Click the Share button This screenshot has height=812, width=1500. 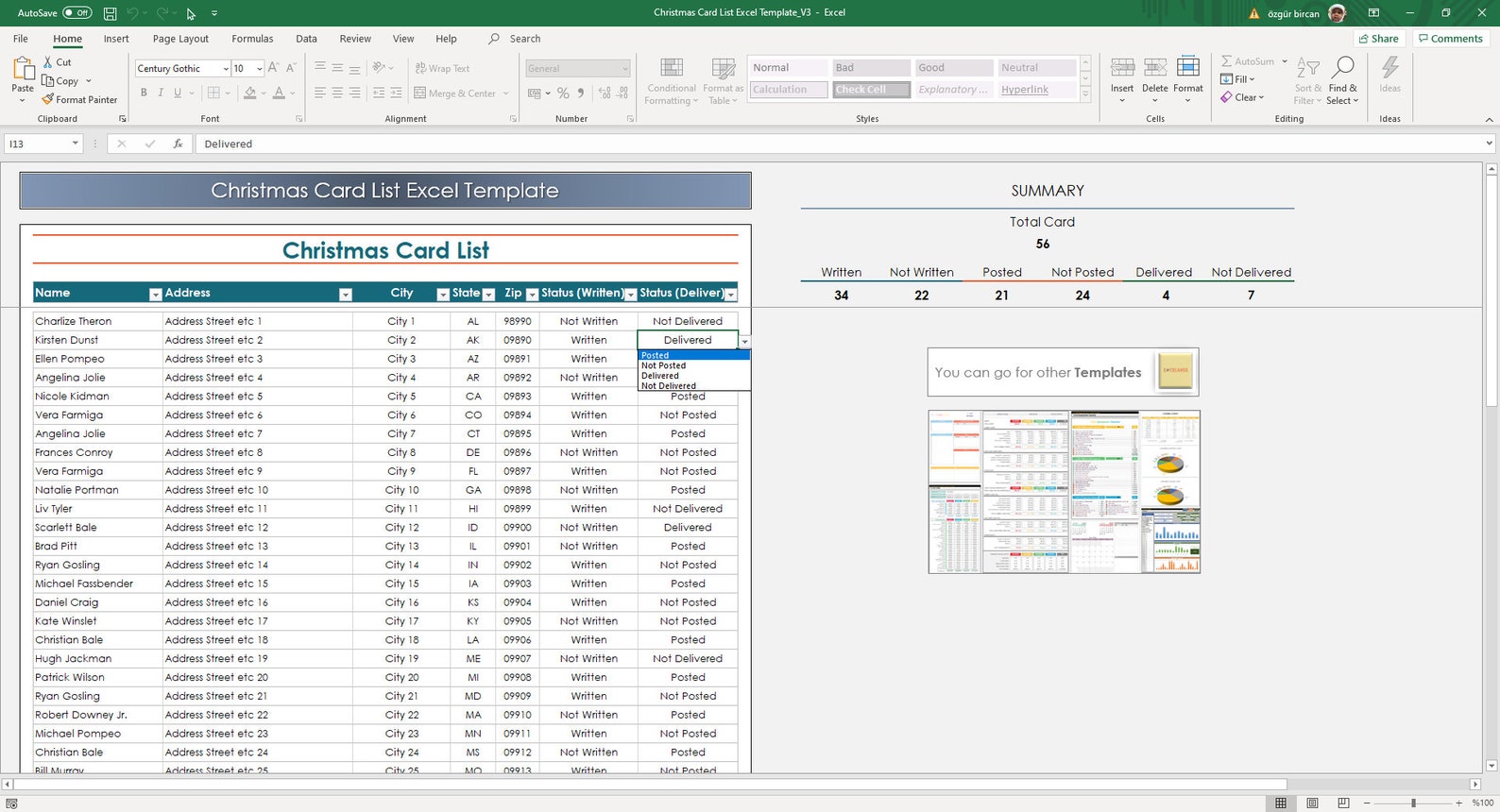(x=1378, y=39)
